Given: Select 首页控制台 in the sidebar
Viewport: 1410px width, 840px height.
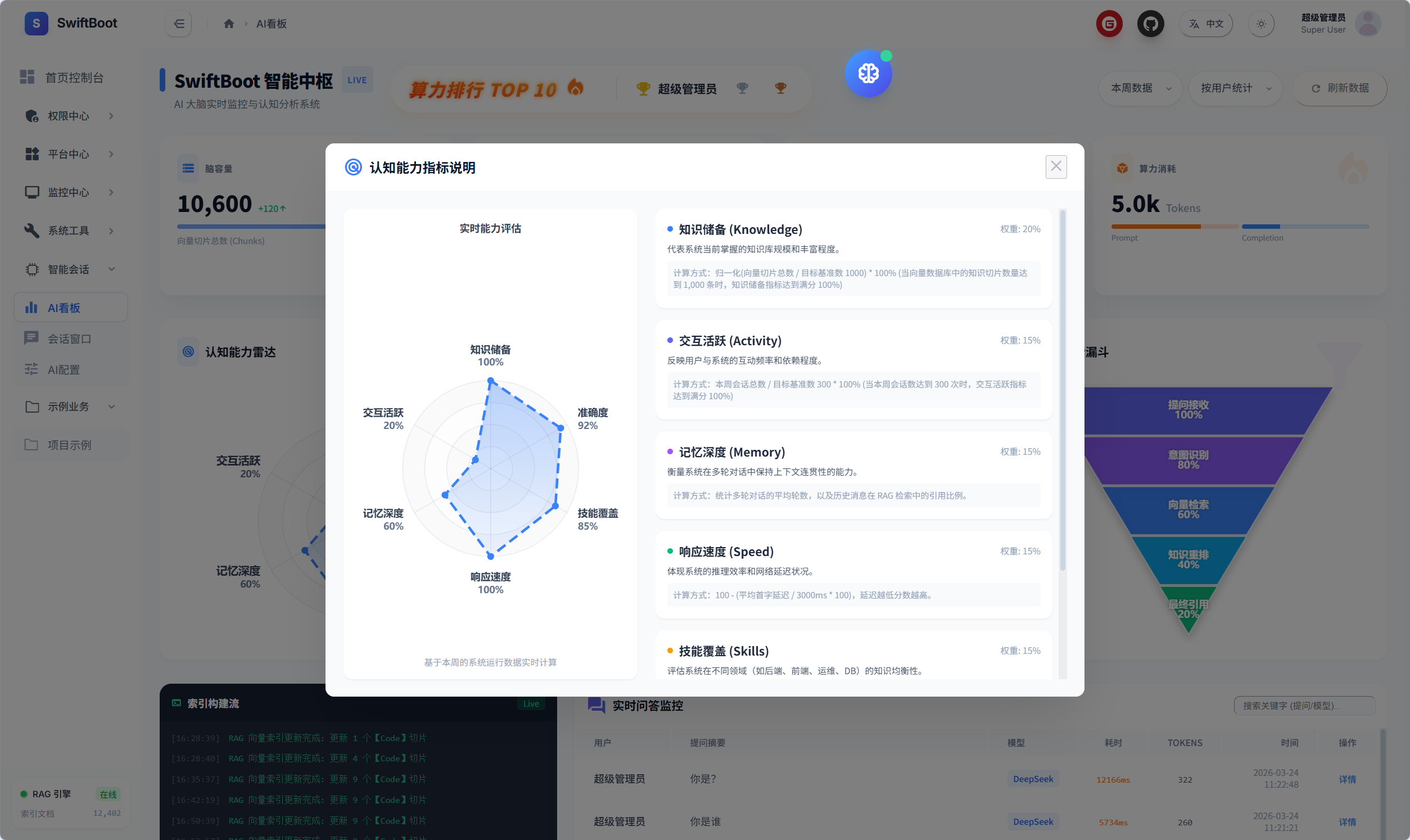Looking at the screenshot, I should pyautogui.click(x=74, y=78).
